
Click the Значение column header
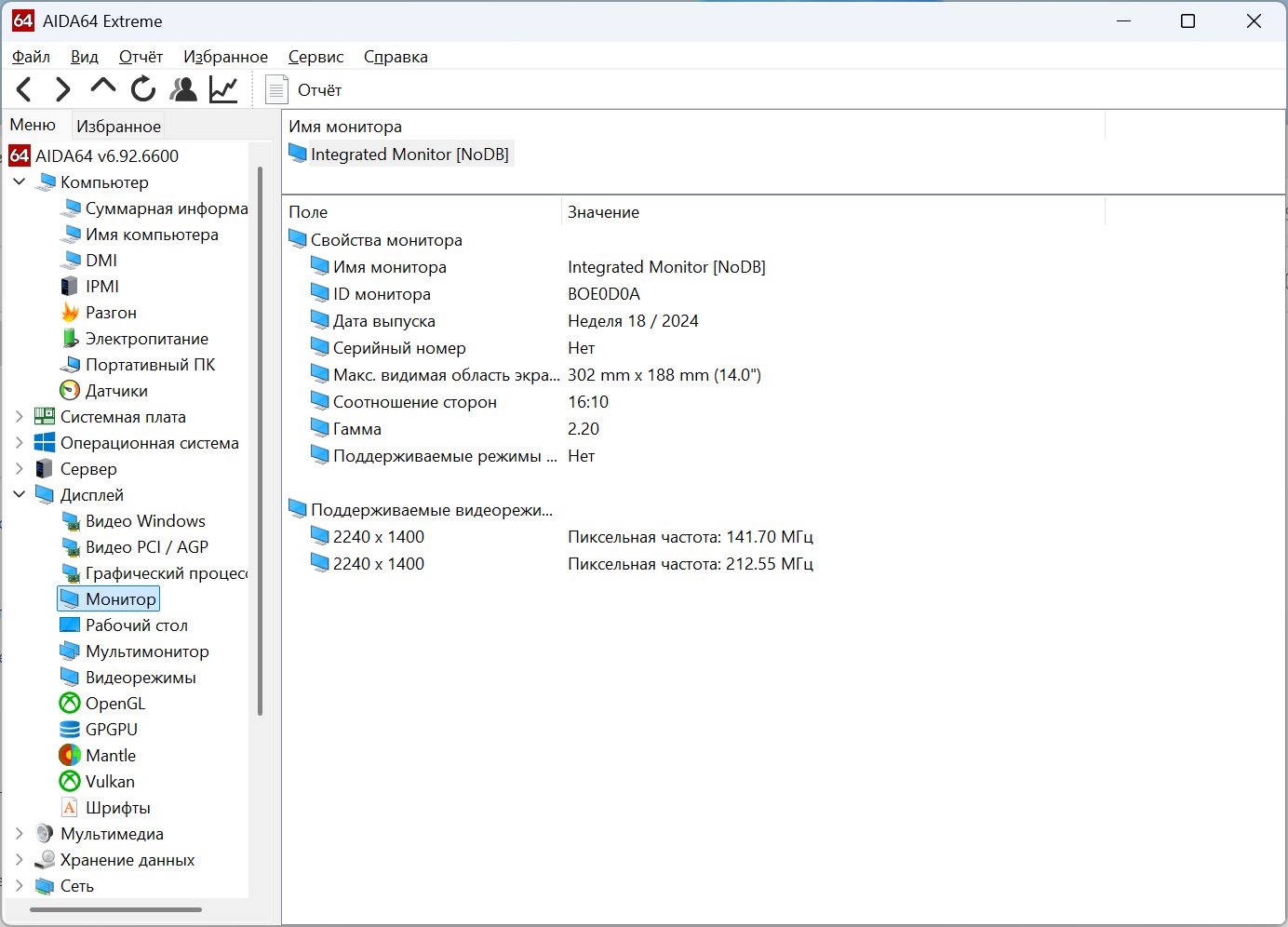click(x=833, y=212)
